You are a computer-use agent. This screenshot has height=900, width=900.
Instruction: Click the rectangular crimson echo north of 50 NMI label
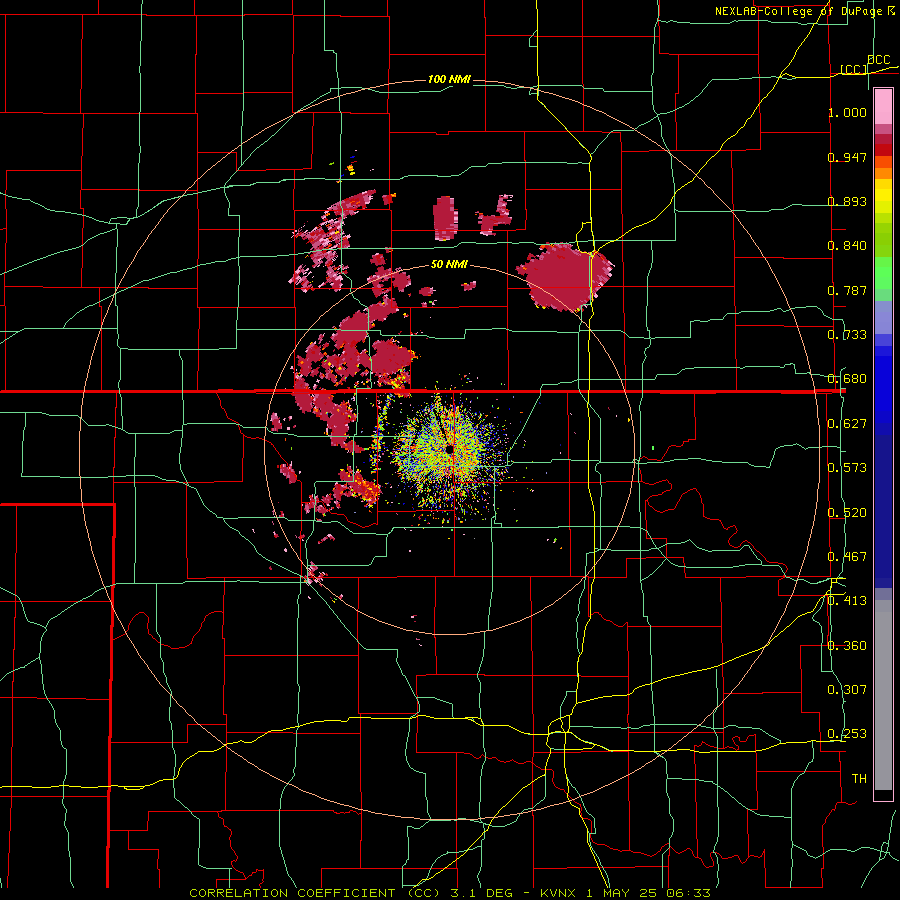pyautogui.click(x=445, y=218)
